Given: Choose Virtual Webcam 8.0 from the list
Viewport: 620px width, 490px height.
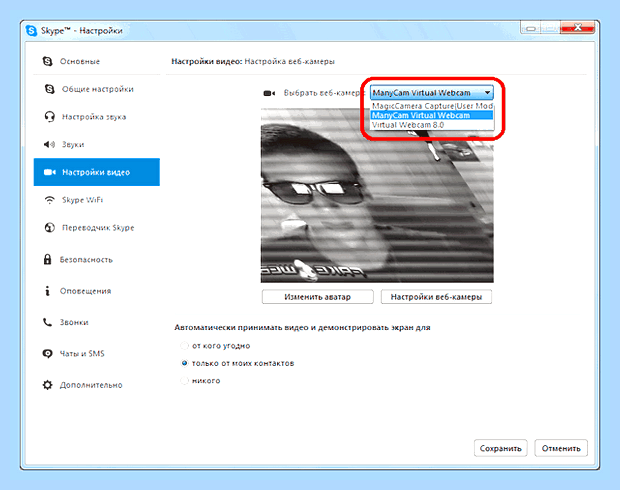Looking at the screenshot, I should tap(432, 125).
